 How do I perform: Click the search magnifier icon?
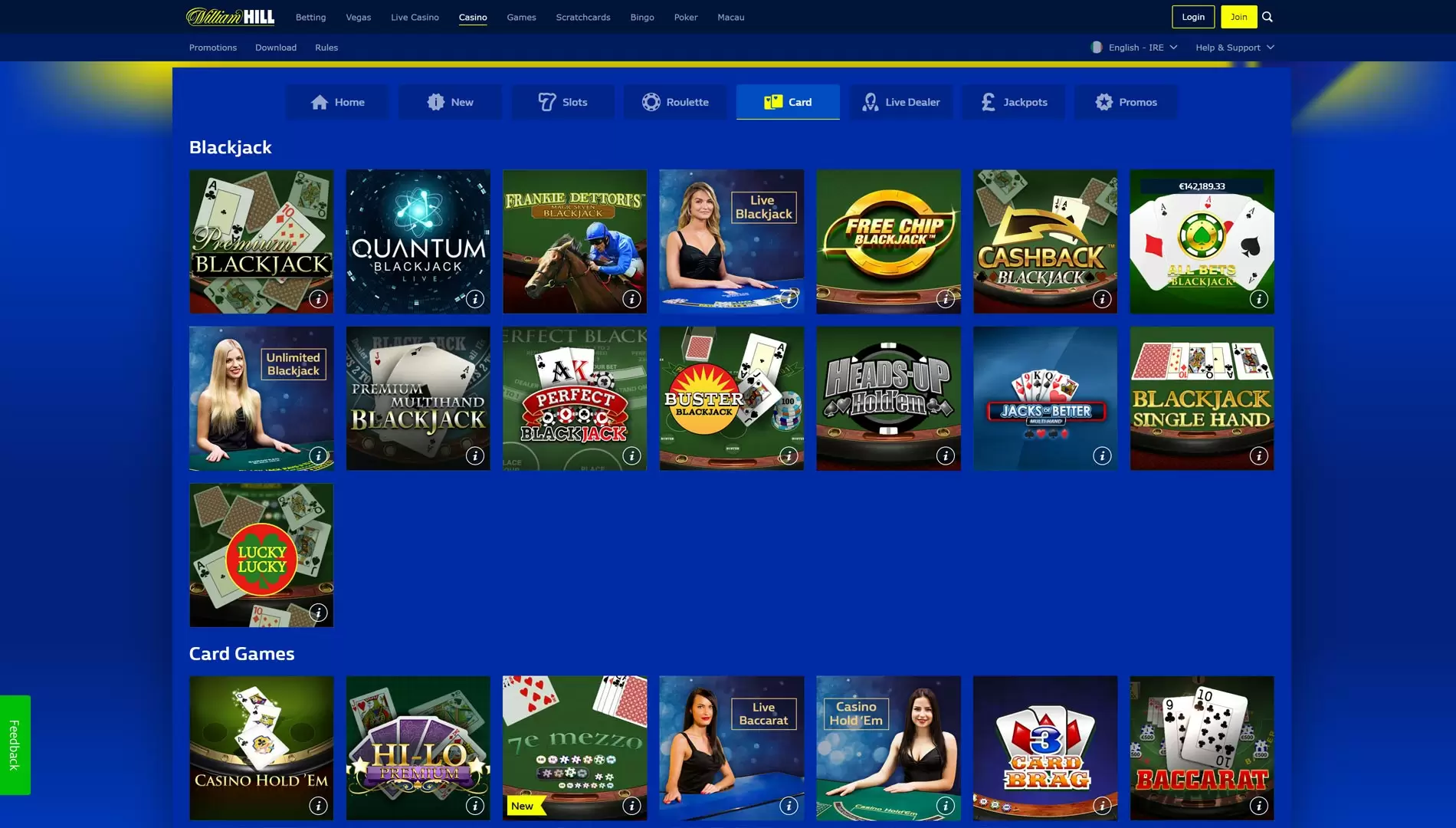coord(1267,17)
